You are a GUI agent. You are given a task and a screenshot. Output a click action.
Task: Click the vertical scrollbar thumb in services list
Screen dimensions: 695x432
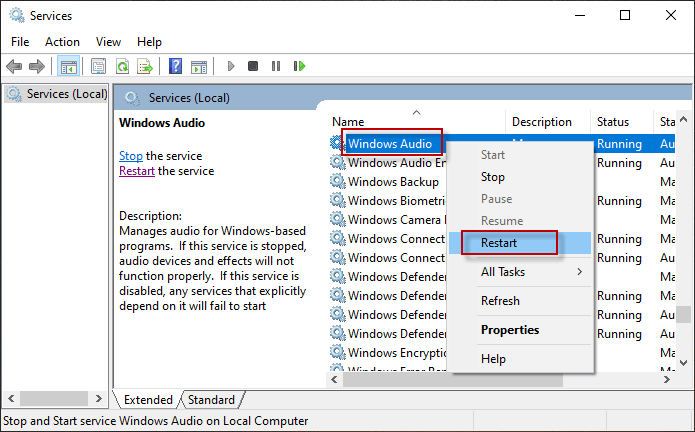pyautogui.click(x=683, y=315)
